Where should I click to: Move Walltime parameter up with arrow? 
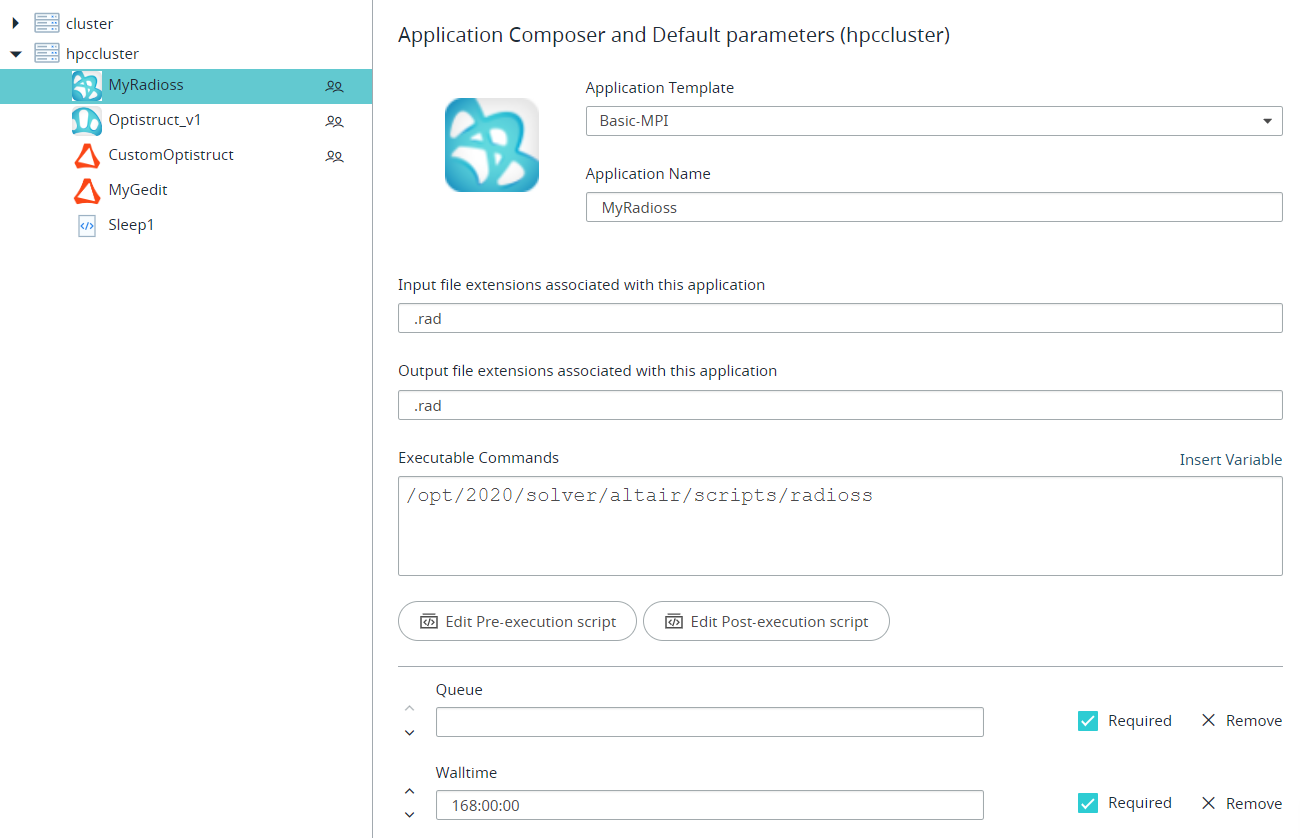(x=410, y=791)
